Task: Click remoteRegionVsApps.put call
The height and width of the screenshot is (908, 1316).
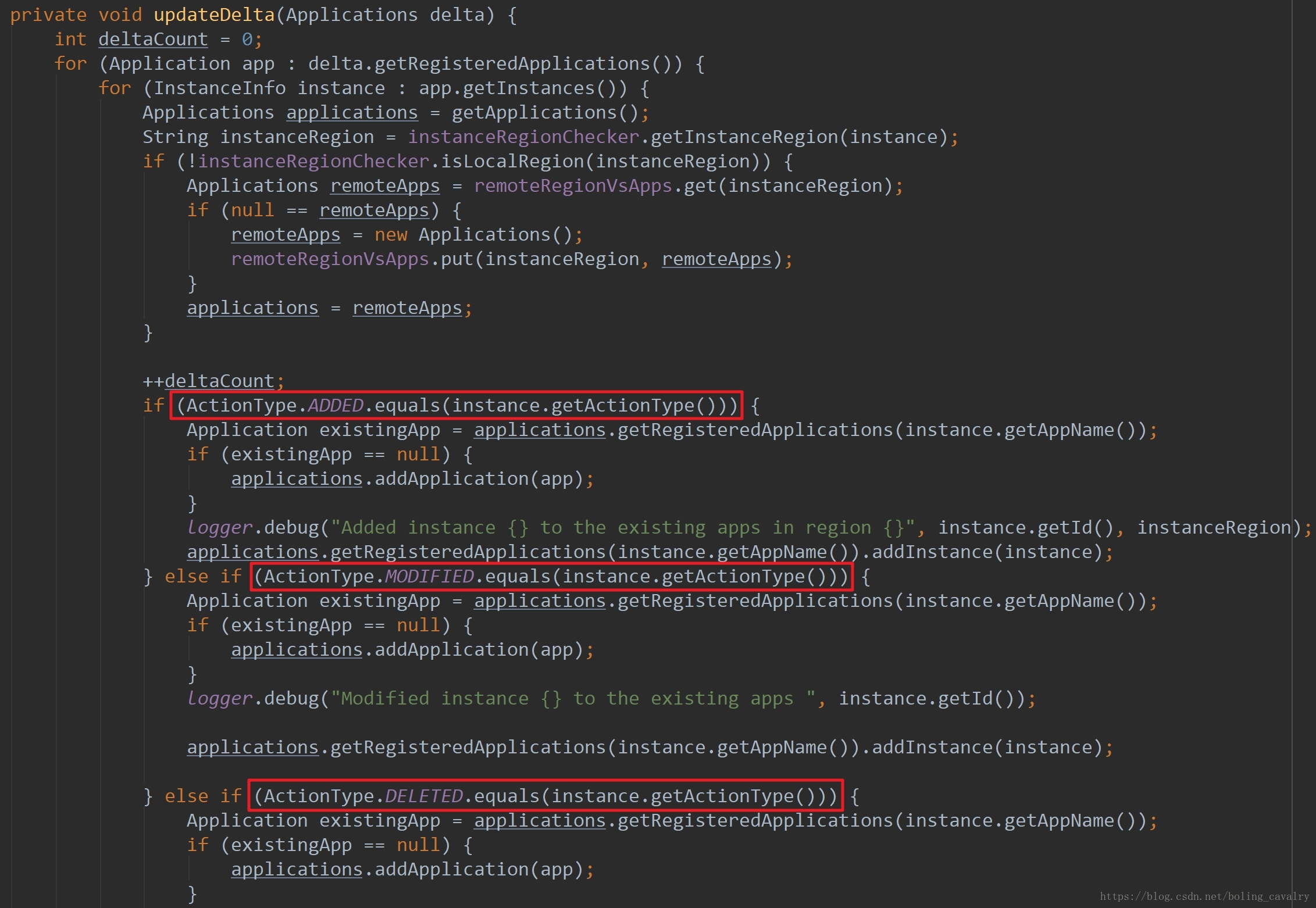Action: [x=507, y=259]
